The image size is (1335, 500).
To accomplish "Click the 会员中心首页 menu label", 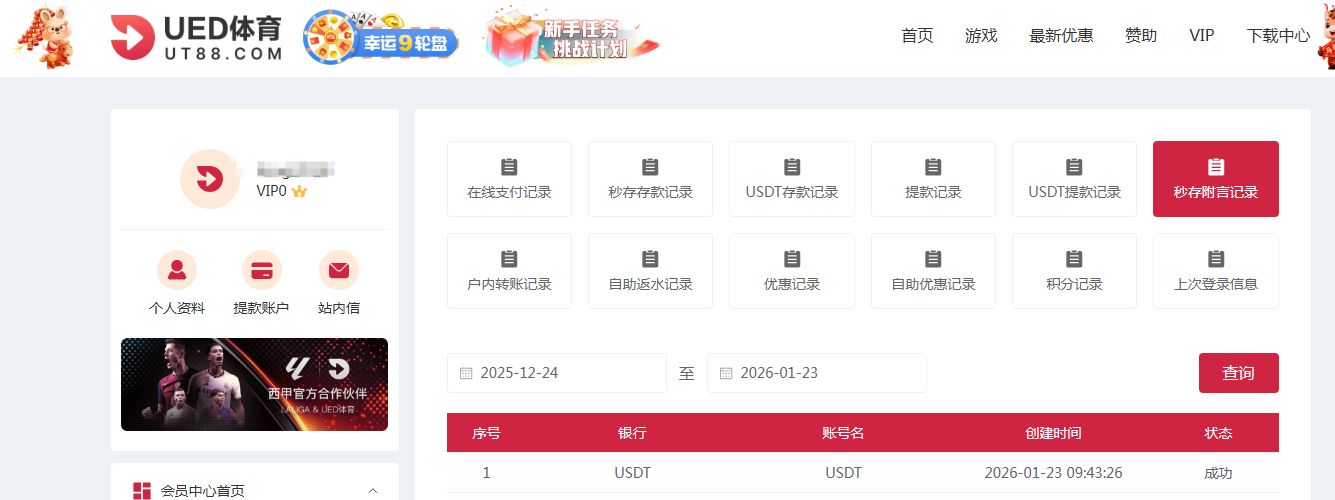I will 203,491.
